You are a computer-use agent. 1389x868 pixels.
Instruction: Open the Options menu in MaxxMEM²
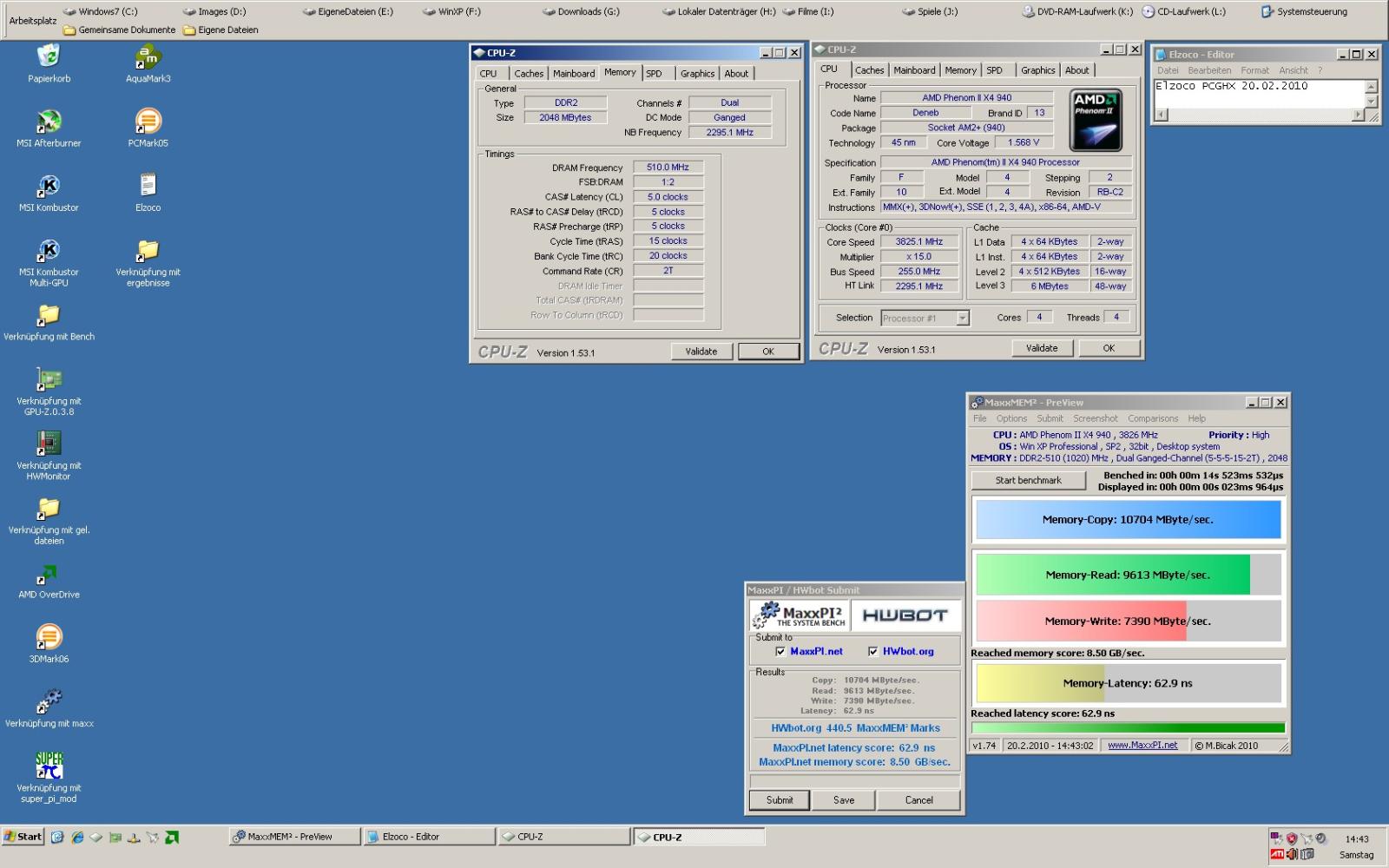1011,418
